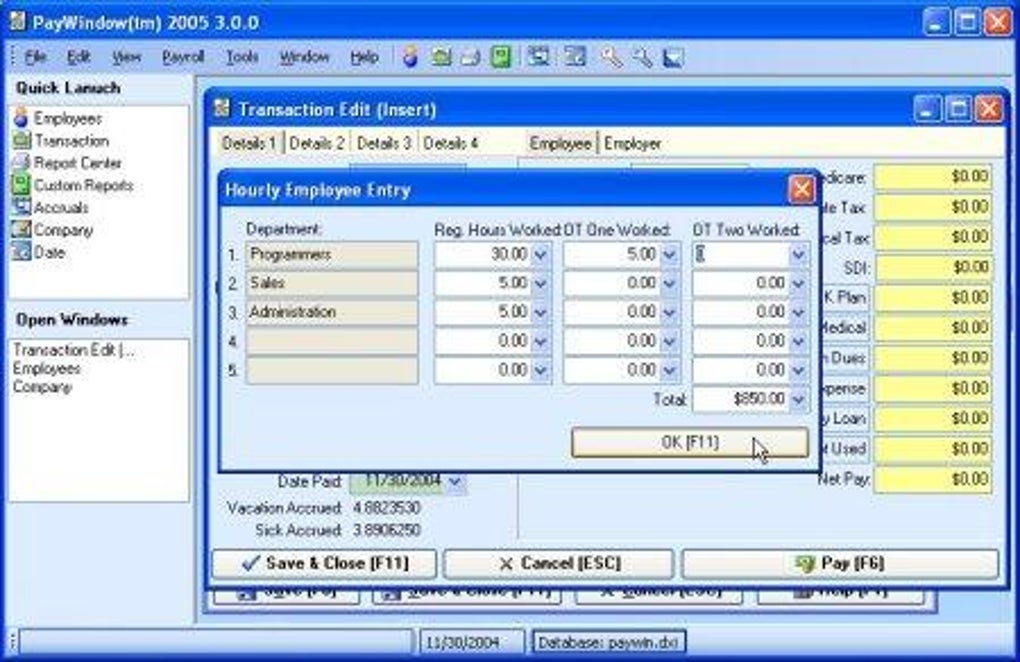
Task: Open Company from the Quick Launch list
Action: point(53,230)
